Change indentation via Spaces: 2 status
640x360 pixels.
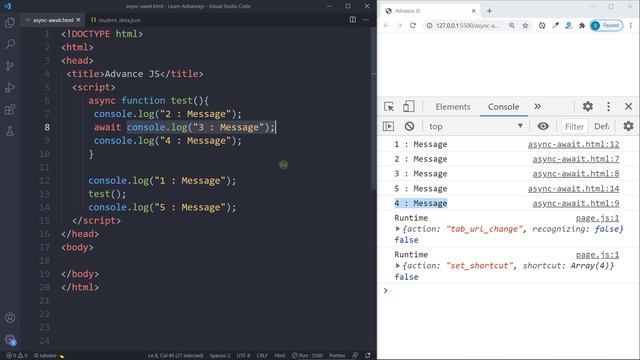pos(220,356)
